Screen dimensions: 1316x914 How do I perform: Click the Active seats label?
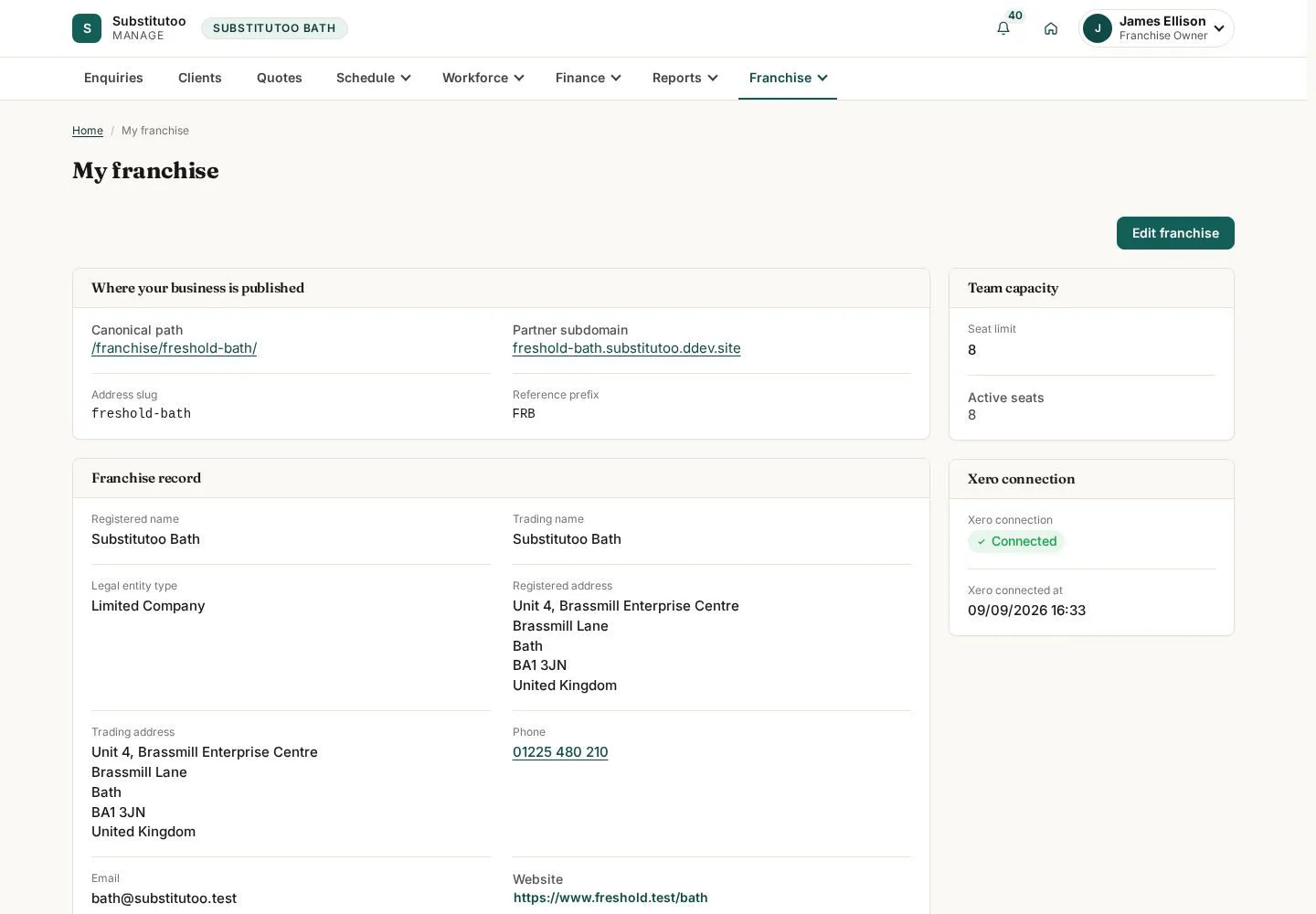[1006, 398]
